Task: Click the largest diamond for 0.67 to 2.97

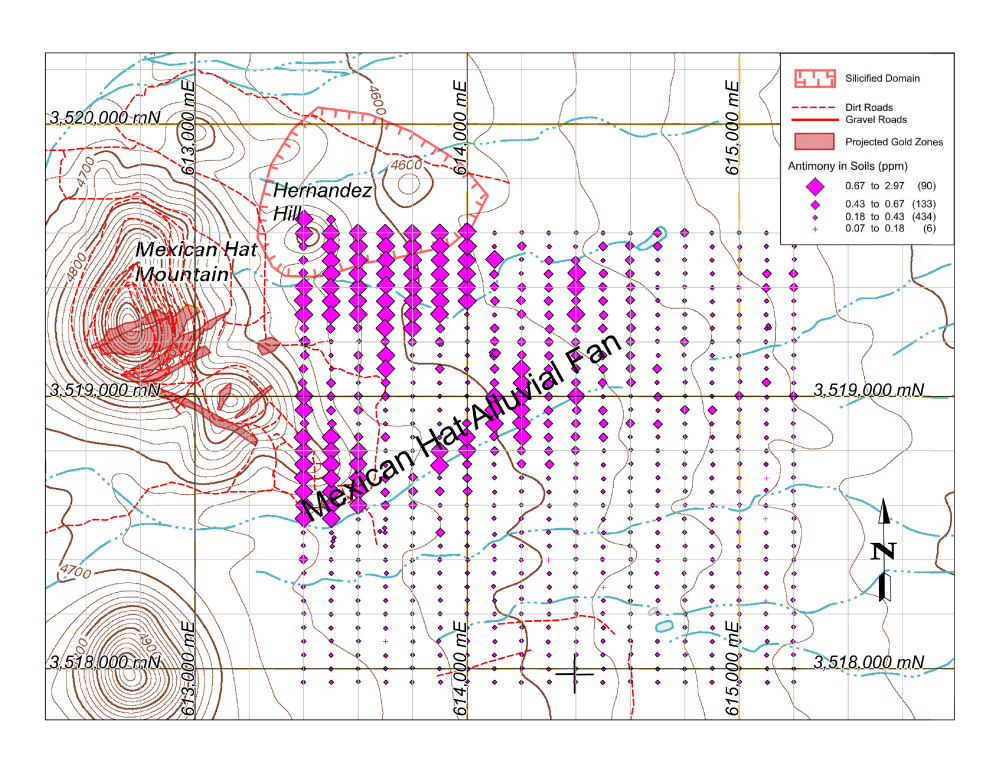Action: click(814, 185)
